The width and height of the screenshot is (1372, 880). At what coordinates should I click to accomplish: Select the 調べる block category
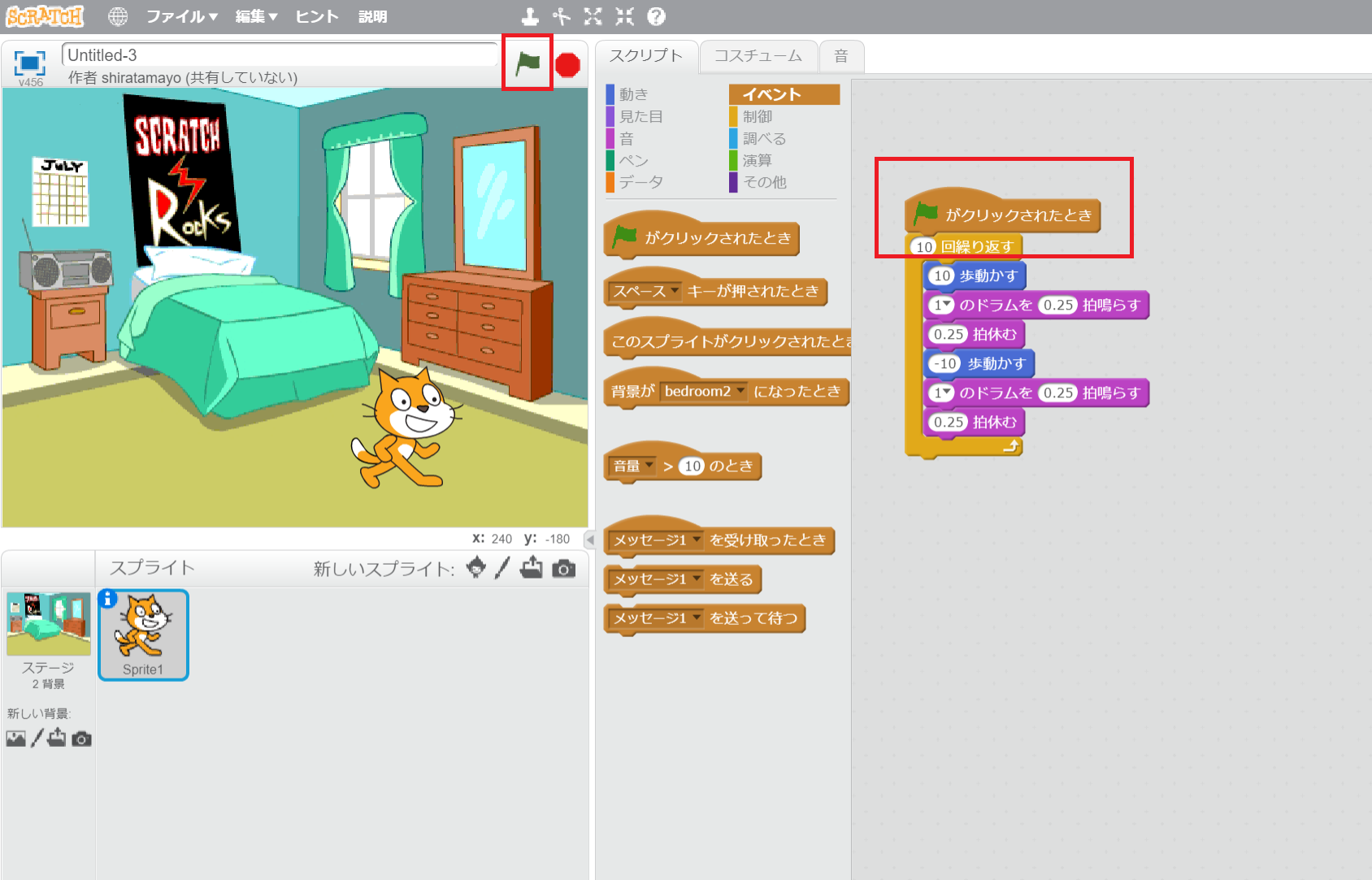(764, 138)
